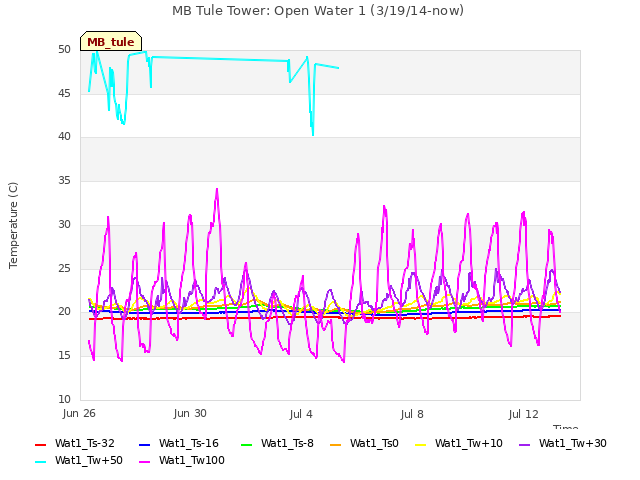Click the red Wat1_Ts-32 color swatch

[x=40, y=444]
